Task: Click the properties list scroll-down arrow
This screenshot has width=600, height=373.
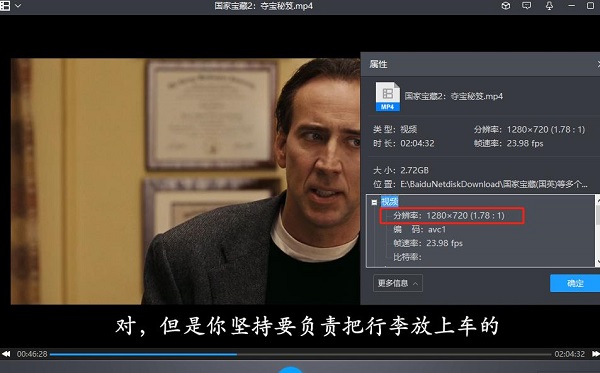Action: coord(598,263)
